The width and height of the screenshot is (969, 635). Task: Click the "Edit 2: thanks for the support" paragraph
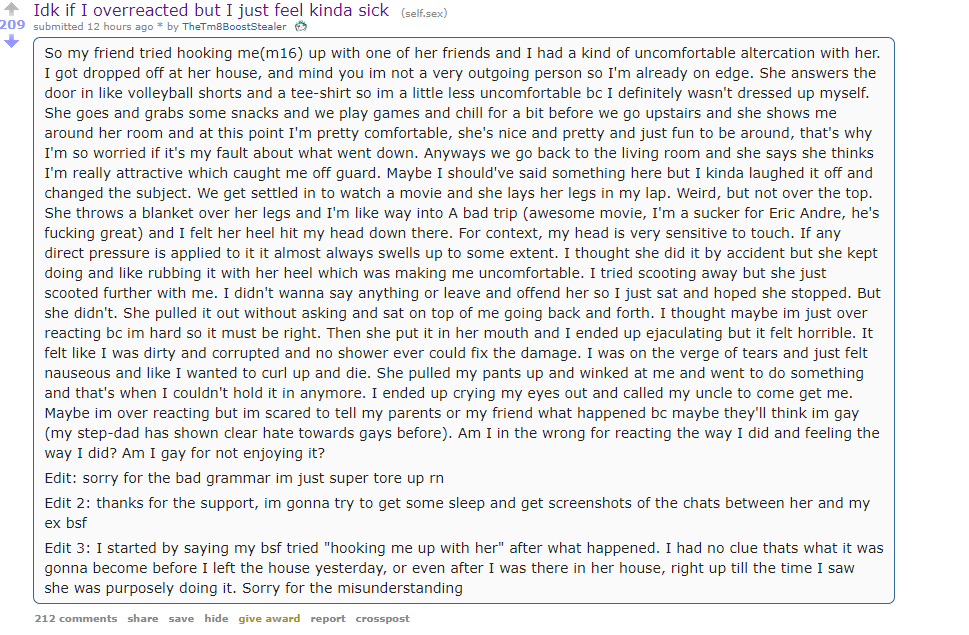point(457,513)
